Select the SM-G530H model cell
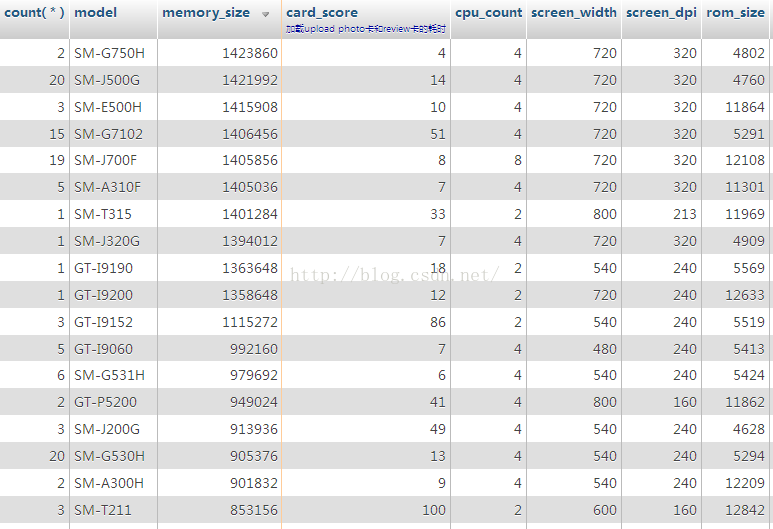 [x=109, y=456]
